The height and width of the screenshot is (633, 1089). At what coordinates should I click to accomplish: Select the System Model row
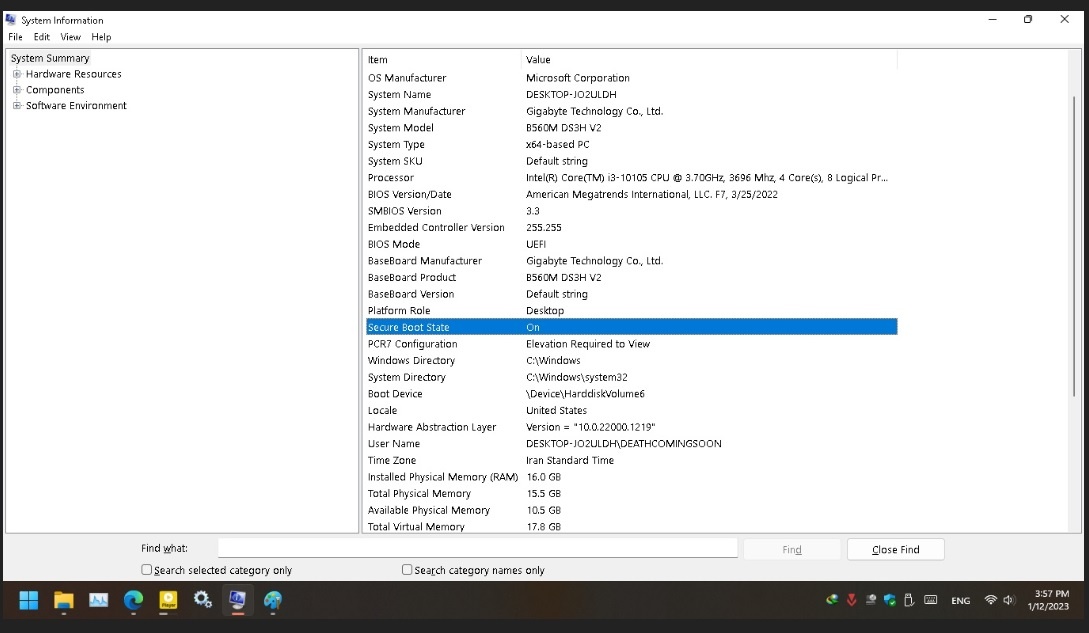pyautogui.click(x=631, y=128)
